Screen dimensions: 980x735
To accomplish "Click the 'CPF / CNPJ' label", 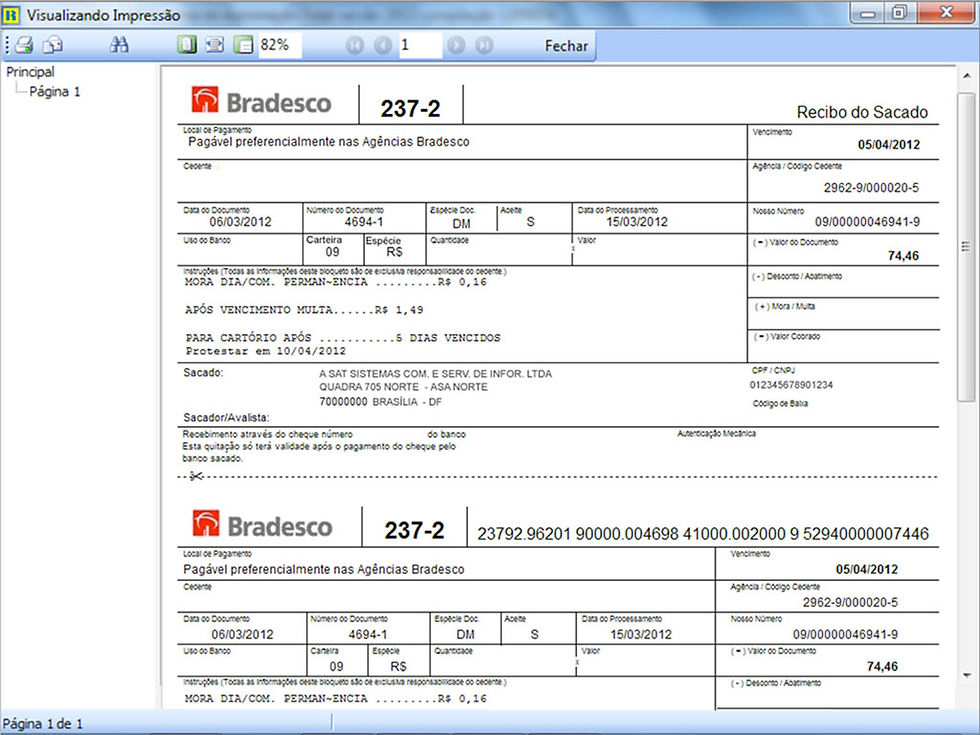I will (x=773, y=370).
